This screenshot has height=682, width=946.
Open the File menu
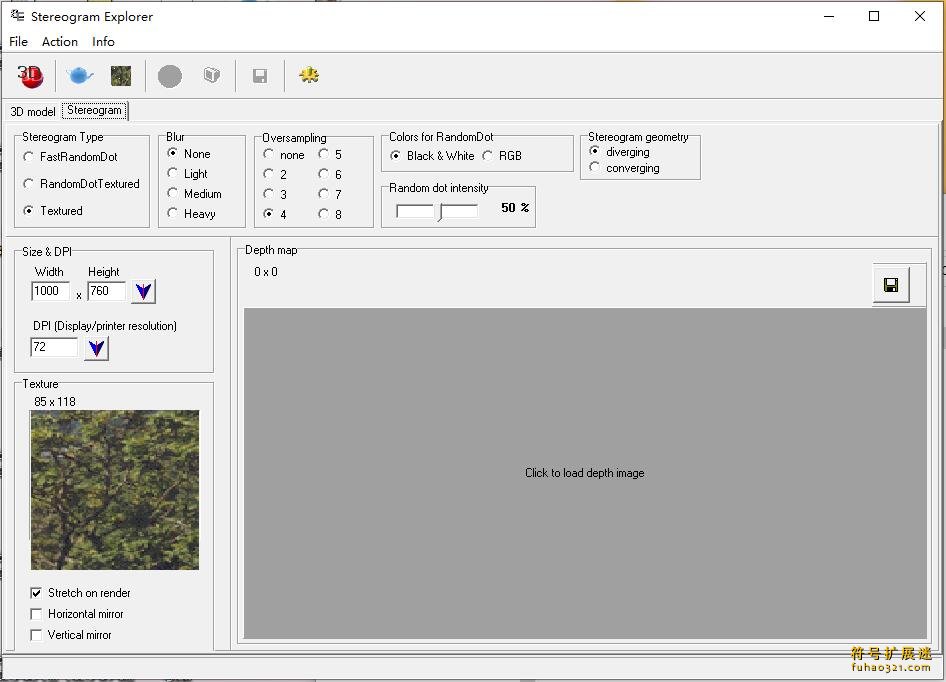click(x=18, y=42)
